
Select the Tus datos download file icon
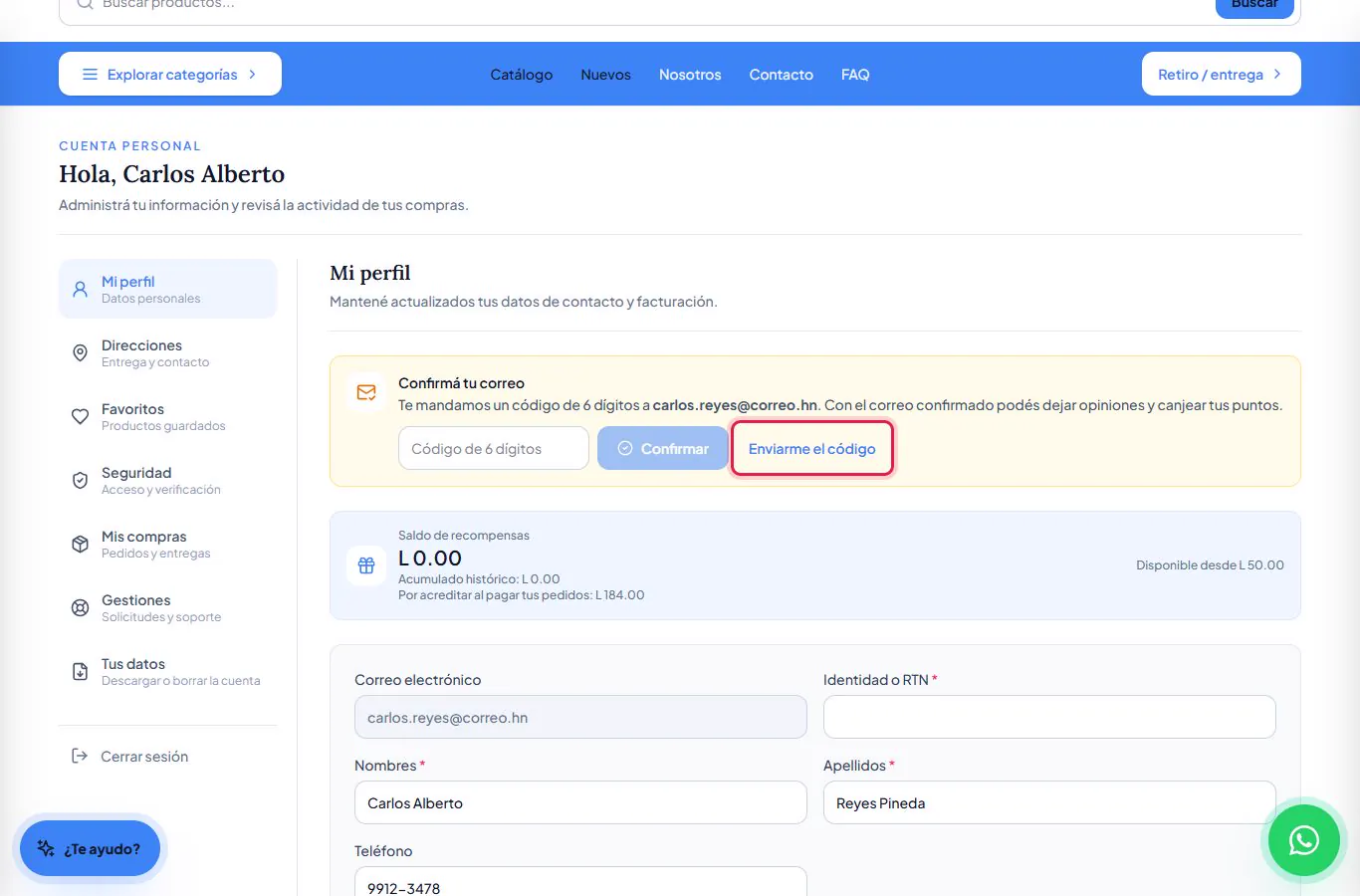tap(81, 672)
